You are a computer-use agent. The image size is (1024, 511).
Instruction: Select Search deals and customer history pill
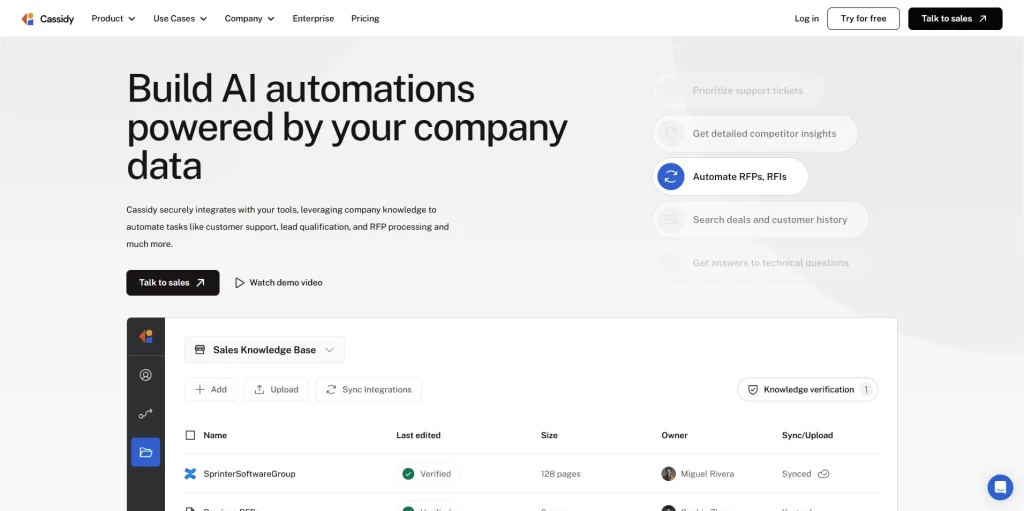(x=760, y=220)
